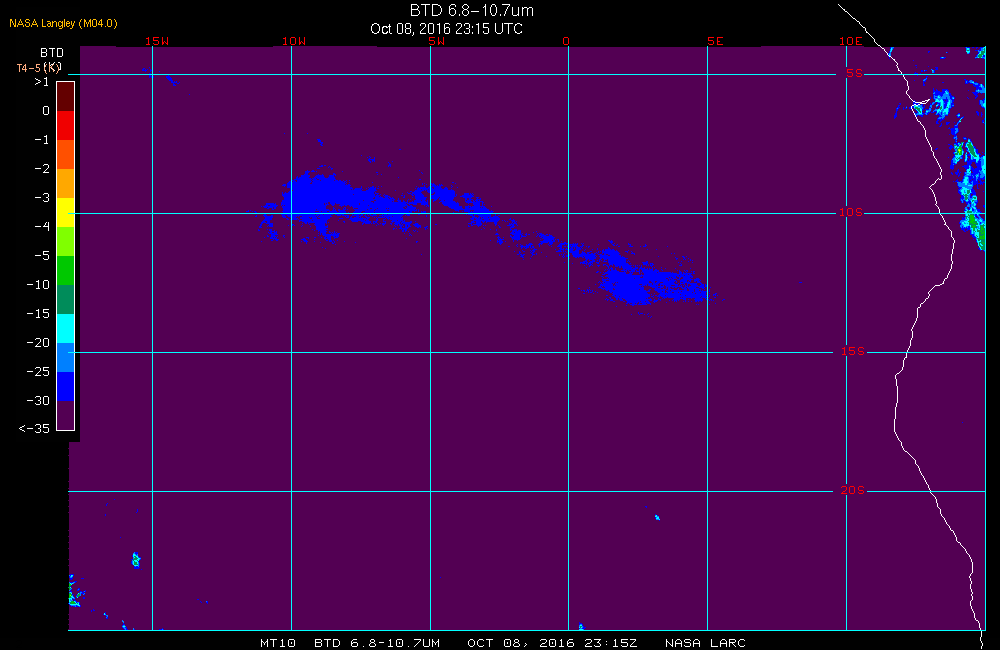The width and height of the screenshot is (1000, 650).
Task: Click the '5E' longitude label
Action: 715,41
